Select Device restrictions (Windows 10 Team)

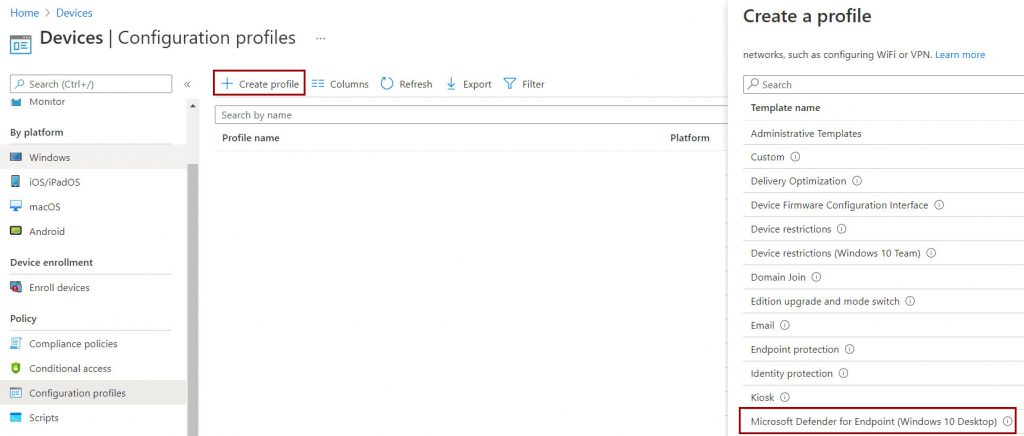835,253
